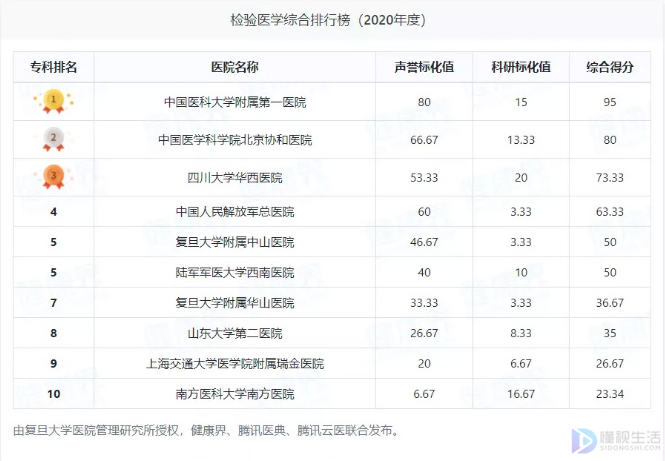Screen dimensions: 665x461
Task: Click total score 50 in 中山医院 row
Action: [610, 242]
